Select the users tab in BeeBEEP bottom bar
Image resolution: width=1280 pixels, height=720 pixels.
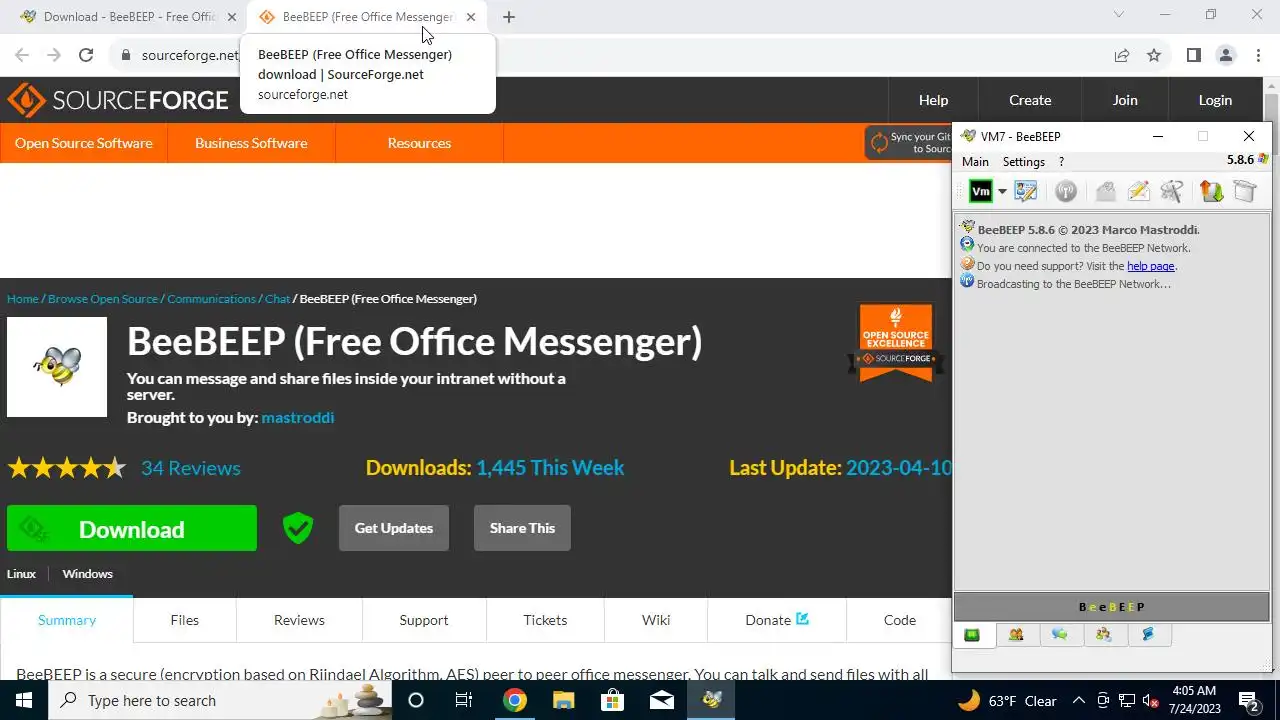point(1016,635)
